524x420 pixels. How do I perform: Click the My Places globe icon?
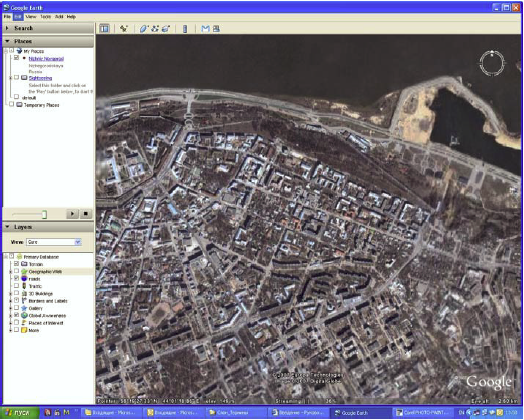pos(19,51)
